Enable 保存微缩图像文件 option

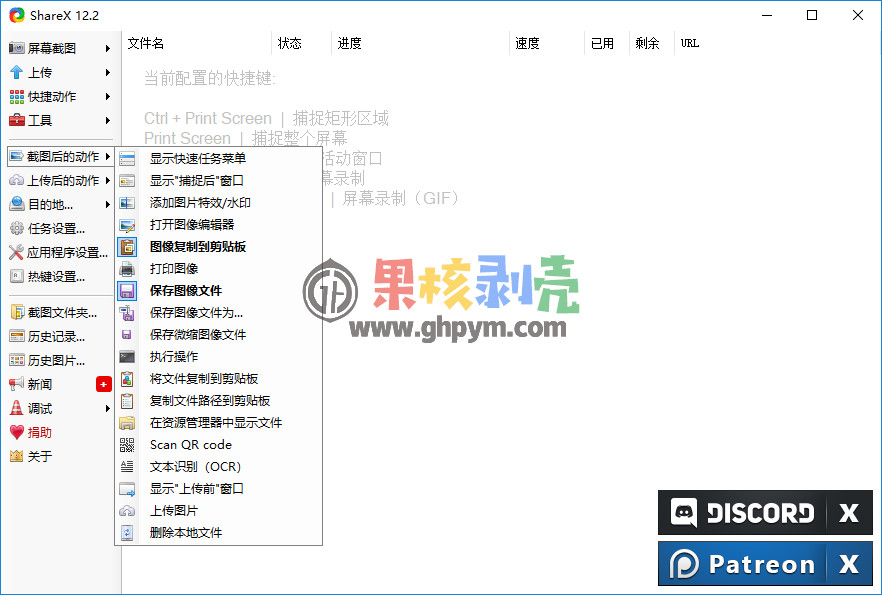218,335
